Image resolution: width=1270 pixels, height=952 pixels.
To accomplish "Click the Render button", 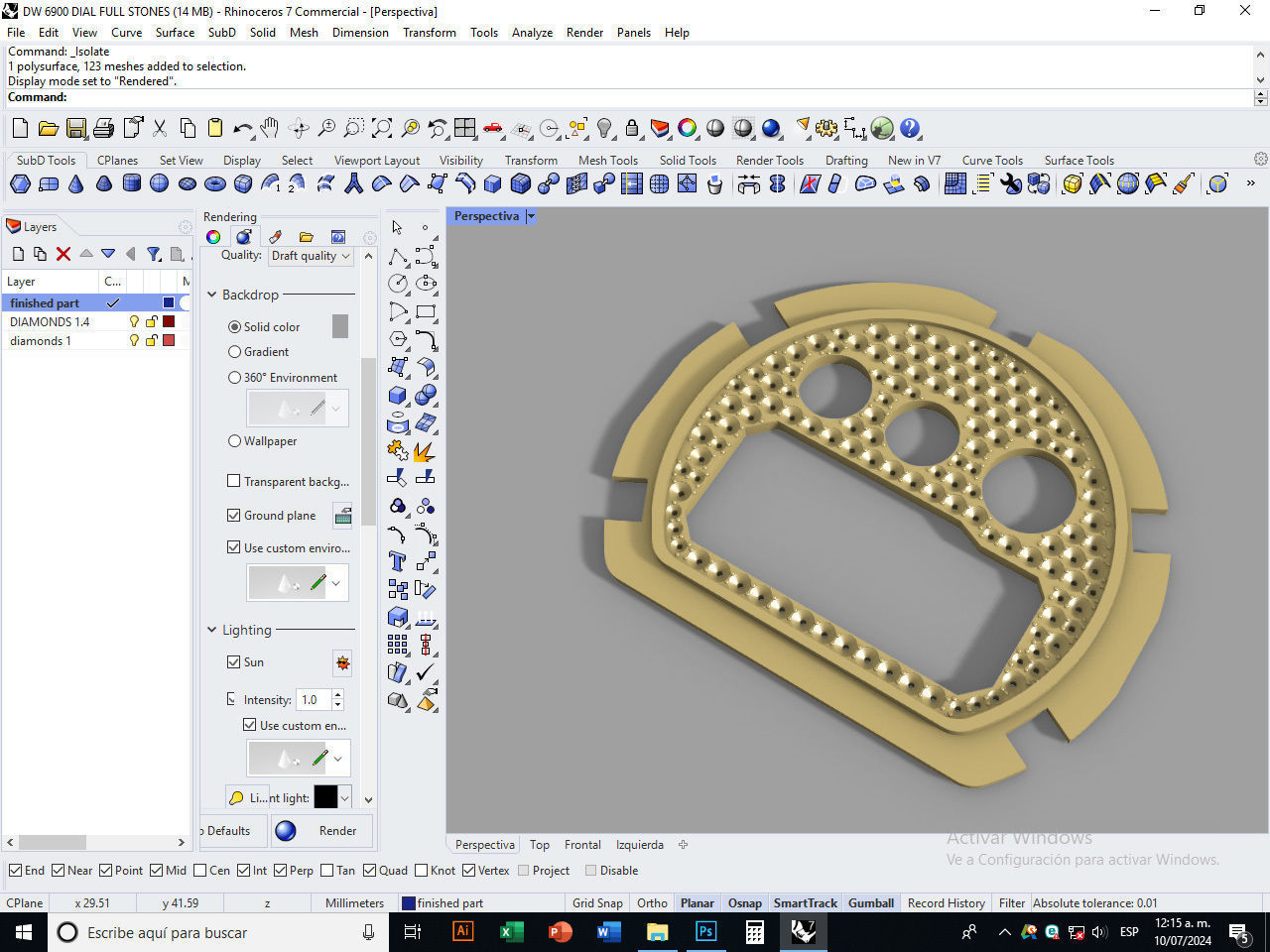I will [x=323, y=831].
